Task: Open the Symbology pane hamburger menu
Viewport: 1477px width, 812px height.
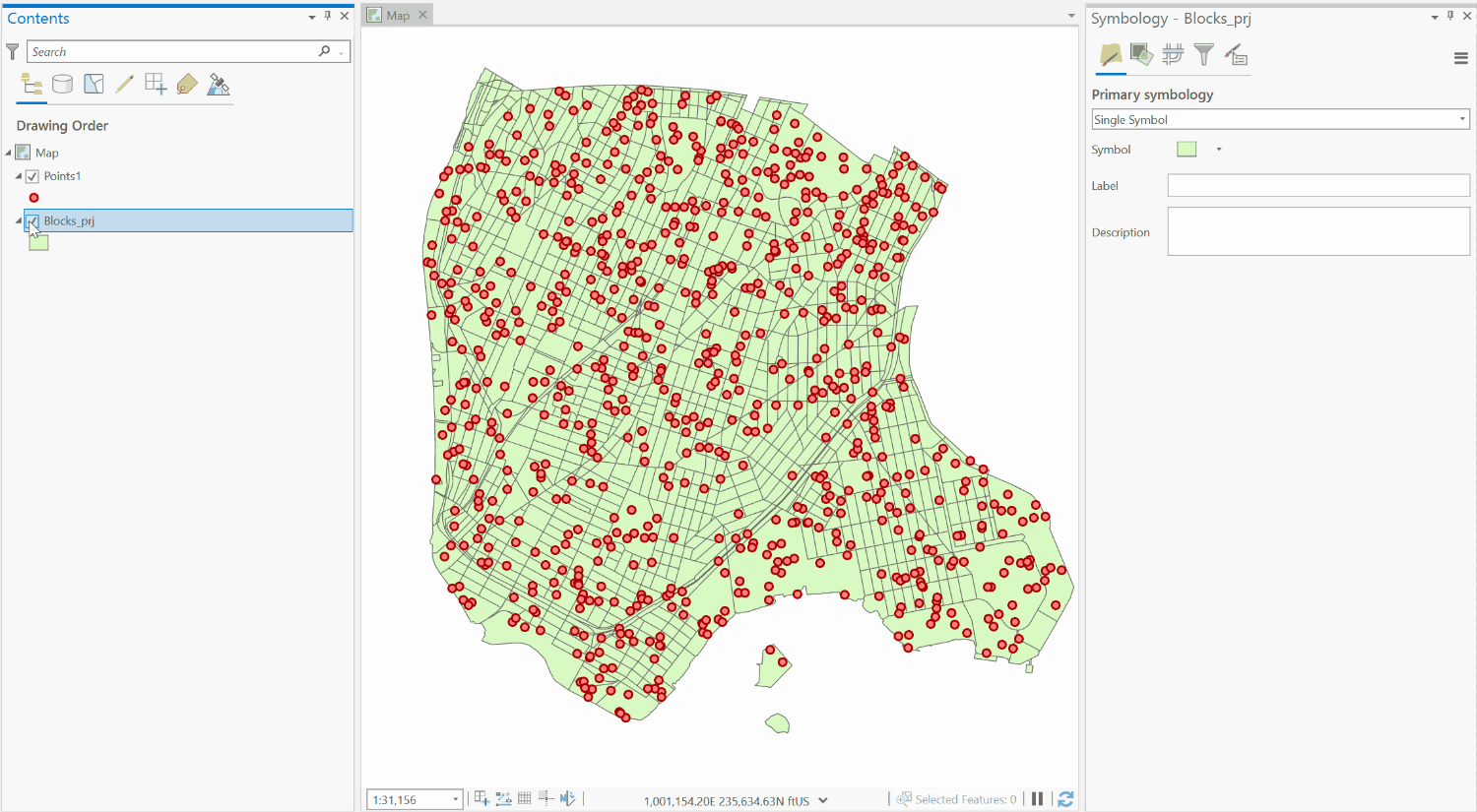Action: (x=1461, y=58)
